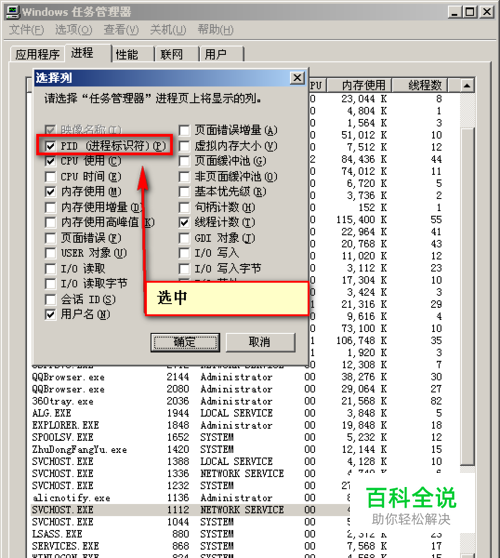Check the 基本优先级 option
The width and height of the screenshot is (500, 558).
pyautogui.click(x=184, y=192)
